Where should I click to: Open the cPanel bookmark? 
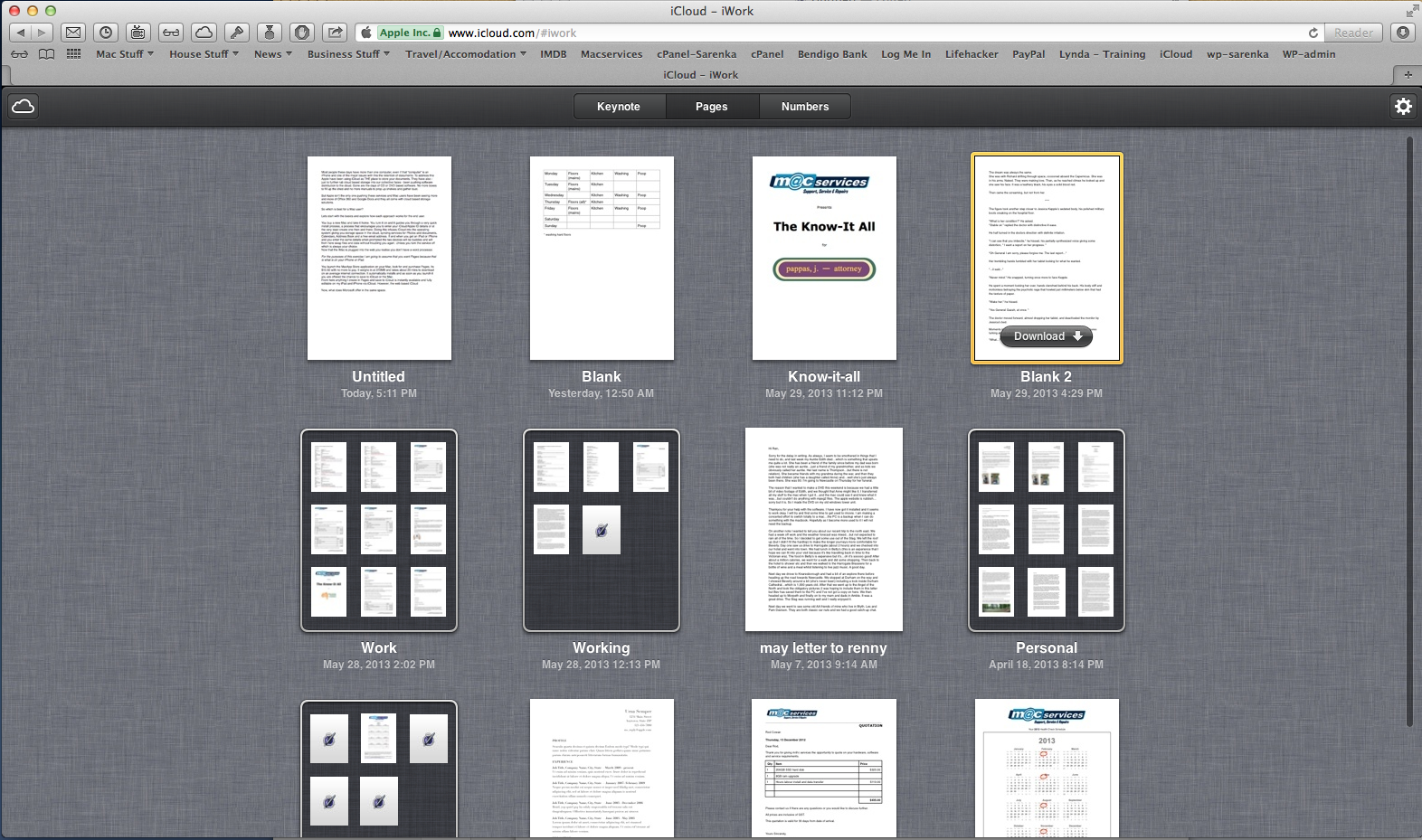pos(767,54)
